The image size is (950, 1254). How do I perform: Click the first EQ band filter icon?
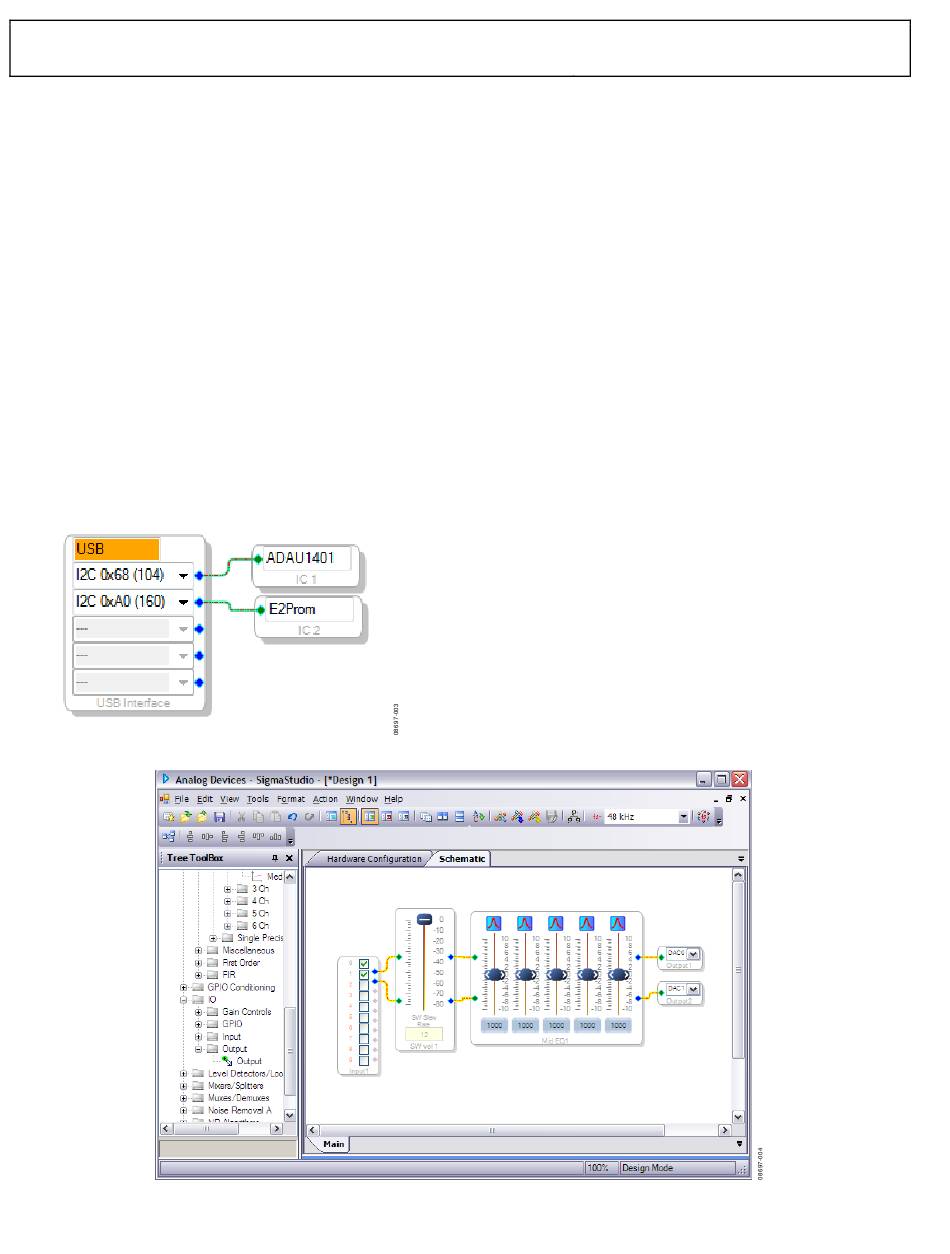(x=493, y=923)
